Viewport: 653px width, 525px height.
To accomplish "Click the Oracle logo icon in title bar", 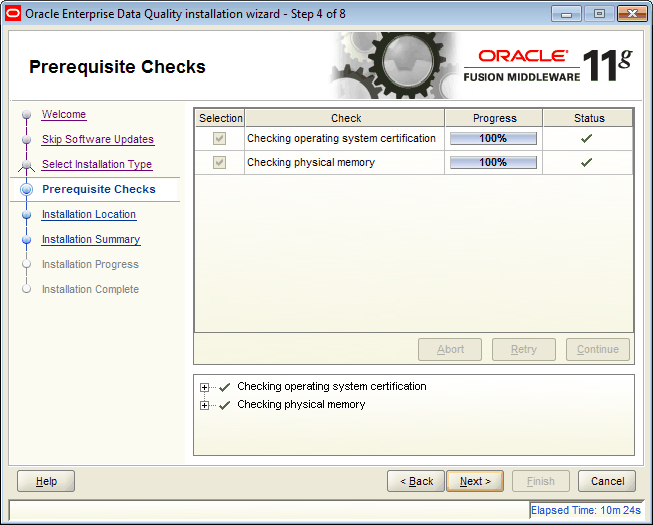I will 13,14.
